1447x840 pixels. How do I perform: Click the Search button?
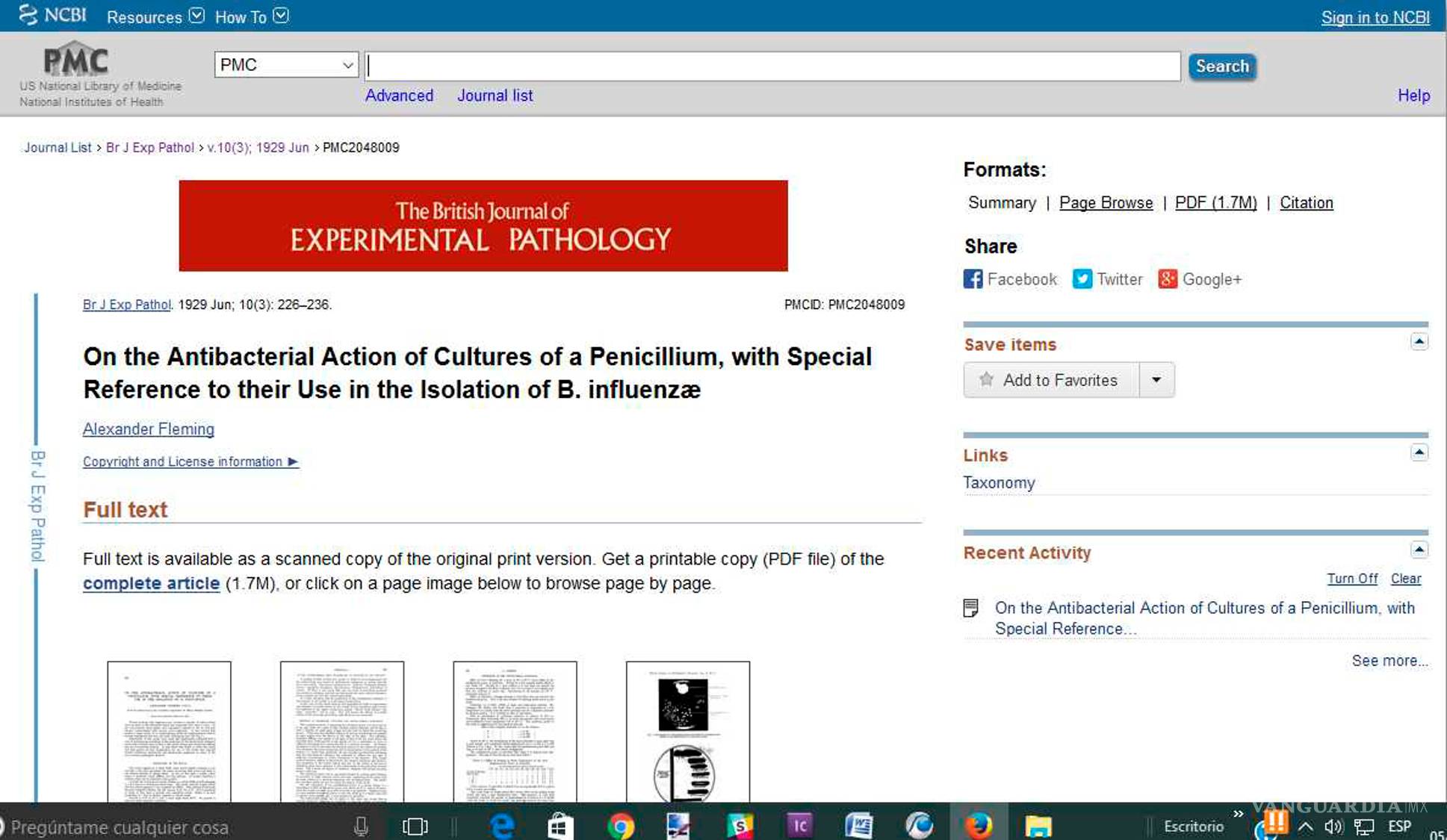(1221, 66)
